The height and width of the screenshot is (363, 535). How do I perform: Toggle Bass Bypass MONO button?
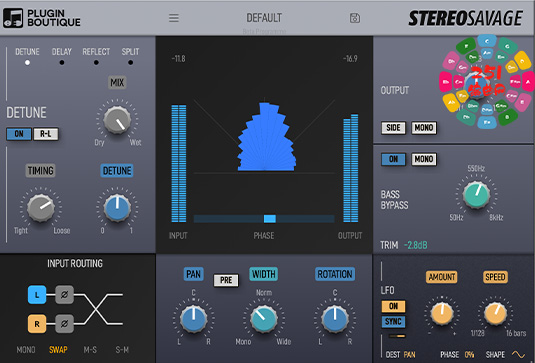pyautogui.click(x=424, y=159)
